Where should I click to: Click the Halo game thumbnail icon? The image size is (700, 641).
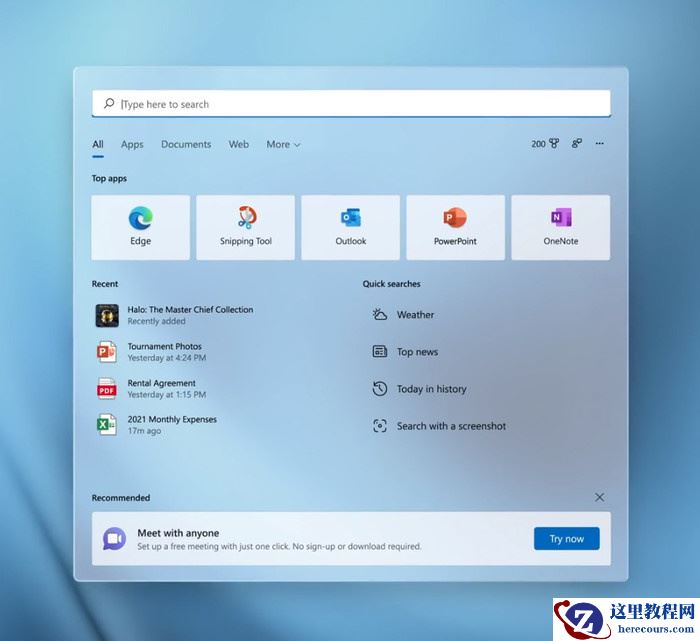coord(107,315)
